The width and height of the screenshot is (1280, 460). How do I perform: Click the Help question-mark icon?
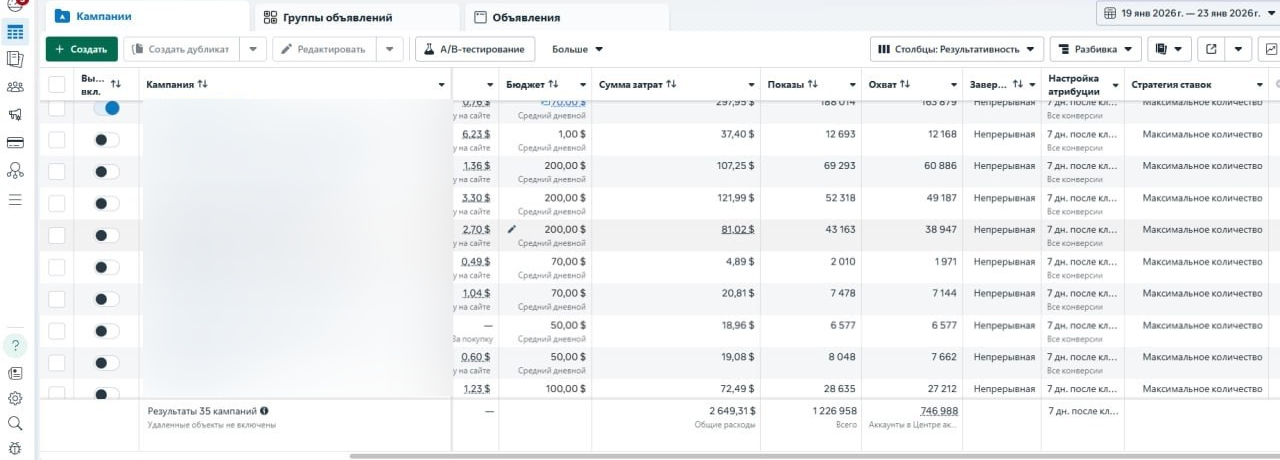[x=15, y=345]
